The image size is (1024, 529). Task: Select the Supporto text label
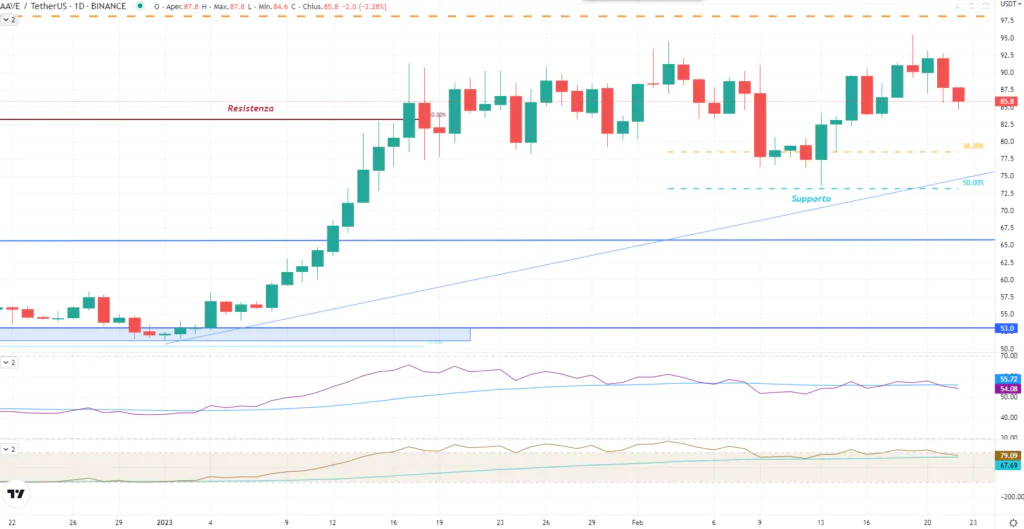(x=812, y=198)
